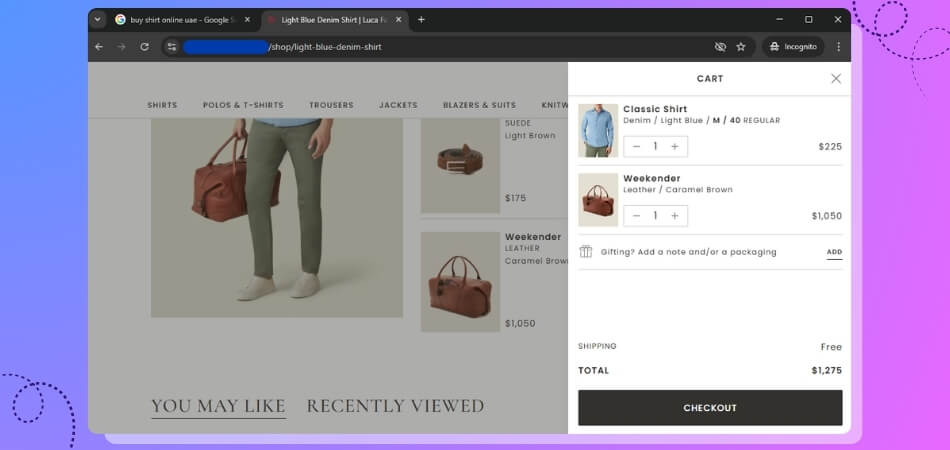Switch to RECENTLY VIEWED tab
The image size is (950, 450).
pyautogui.click(x=395, y=406)
